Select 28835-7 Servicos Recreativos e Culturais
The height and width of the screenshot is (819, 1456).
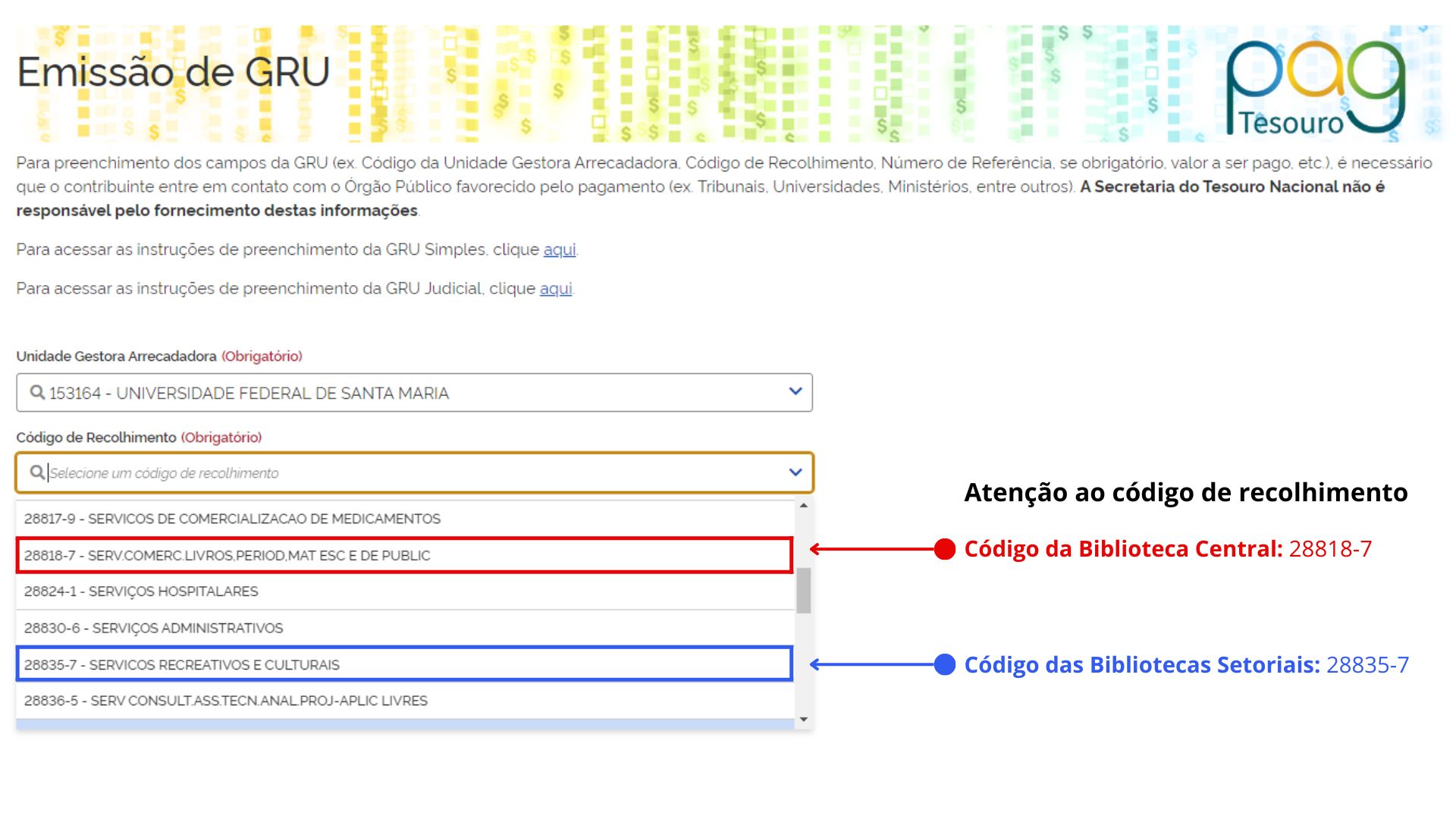(x=182, y=665)
